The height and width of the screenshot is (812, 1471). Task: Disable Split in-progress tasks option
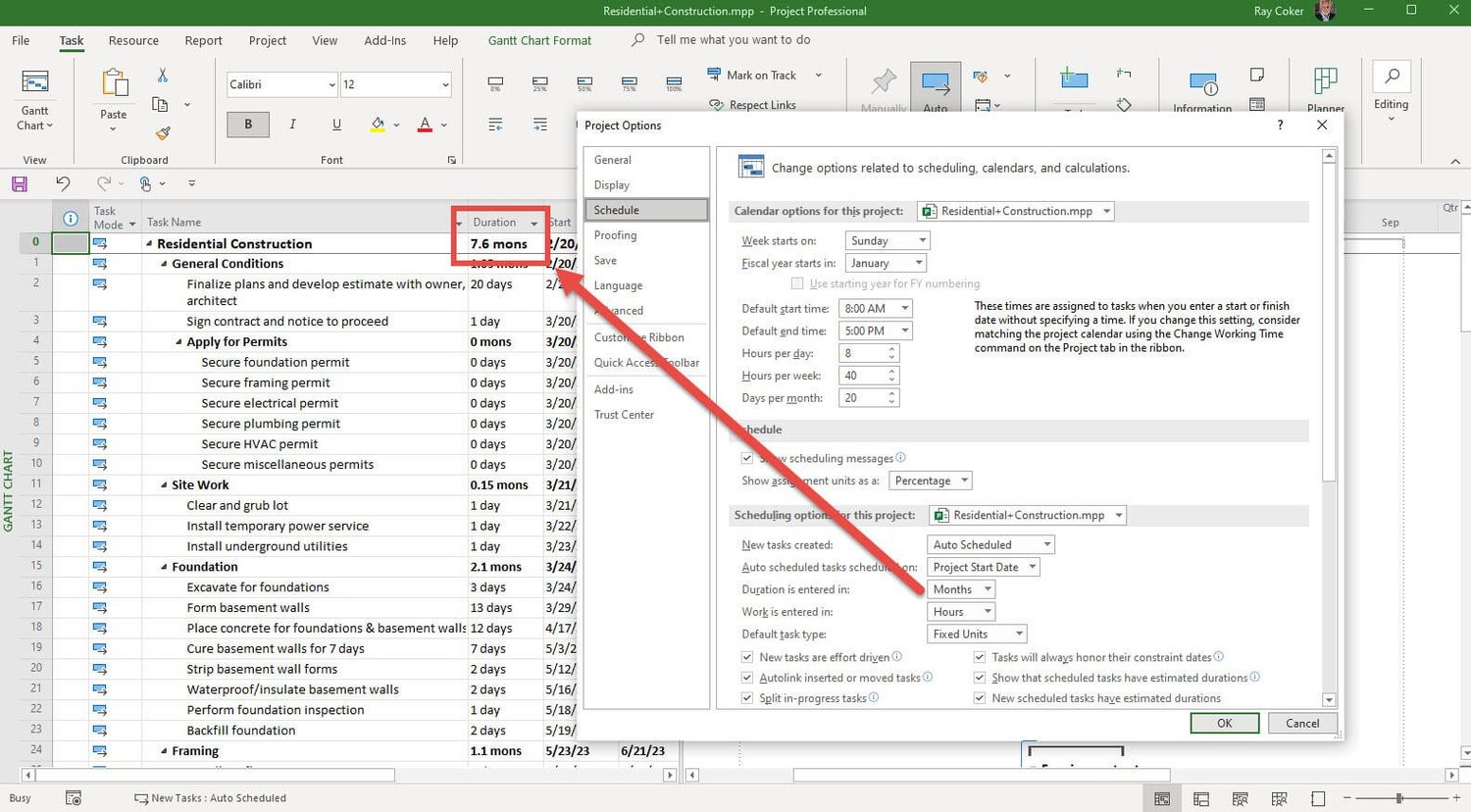click(747, 697)
